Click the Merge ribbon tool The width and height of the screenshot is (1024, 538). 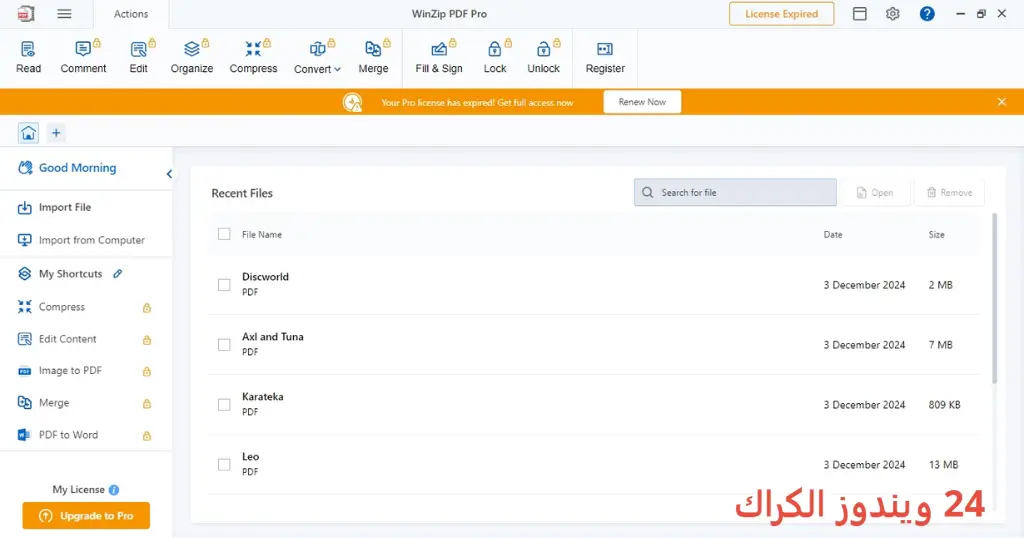click(373, 57)
